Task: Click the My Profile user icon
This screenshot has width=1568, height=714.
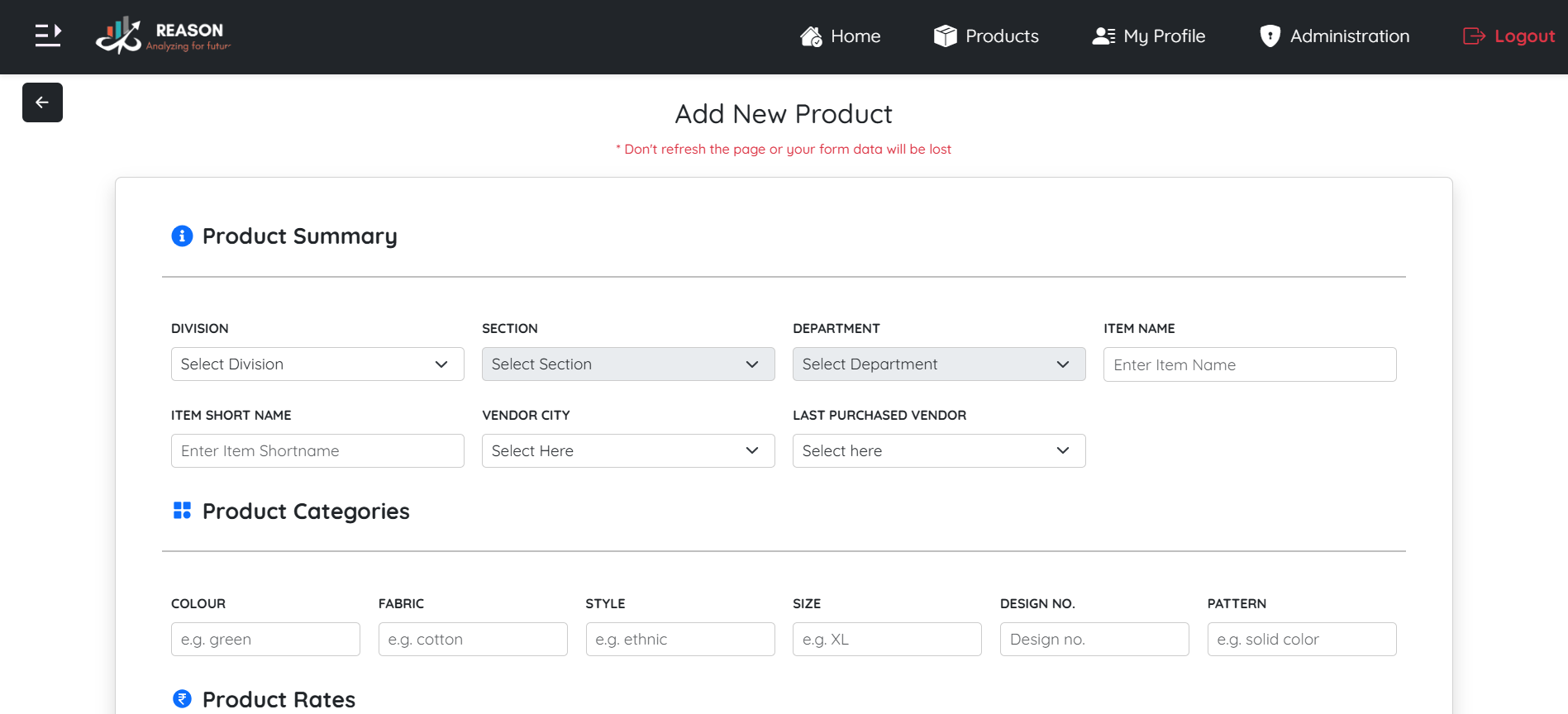Action: point(1103,36)
